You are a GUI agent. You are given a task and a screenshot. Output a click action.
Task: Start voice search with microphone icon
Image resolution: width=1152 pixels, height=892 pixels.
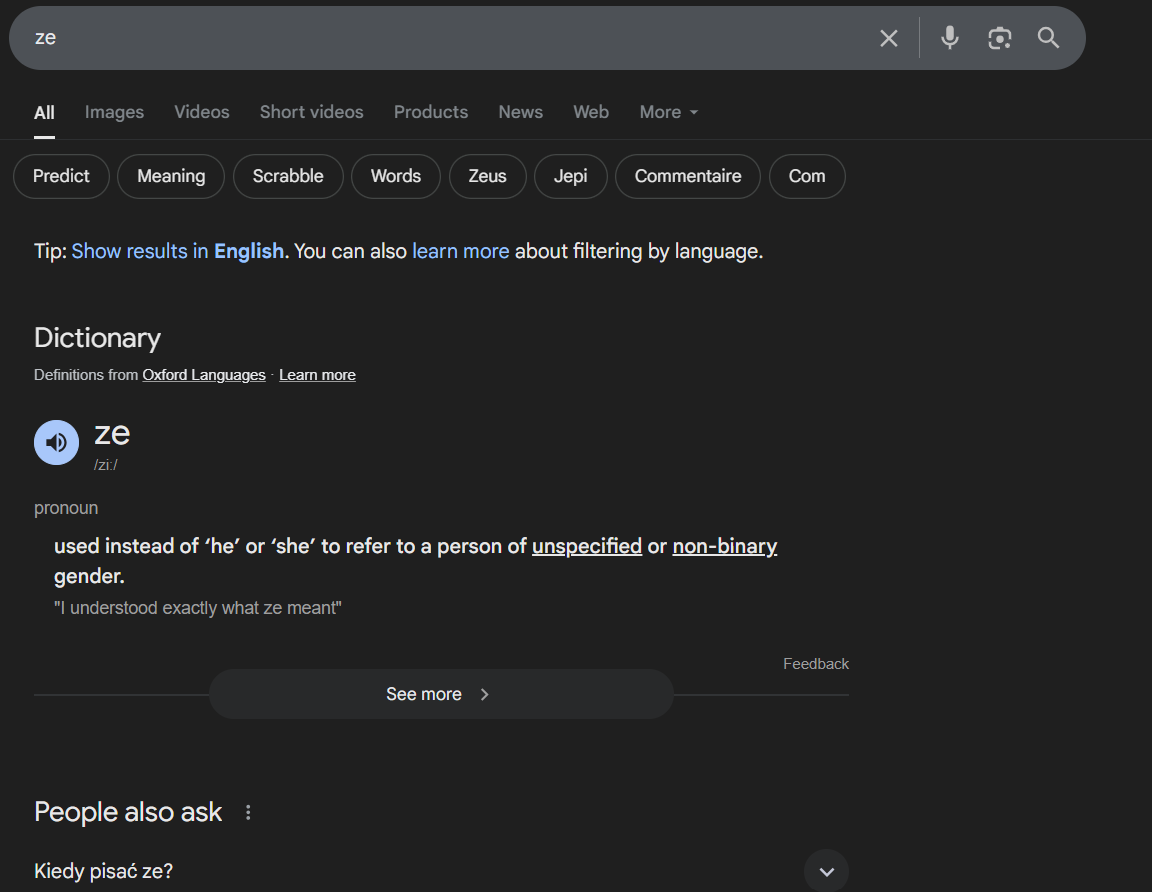949,37
